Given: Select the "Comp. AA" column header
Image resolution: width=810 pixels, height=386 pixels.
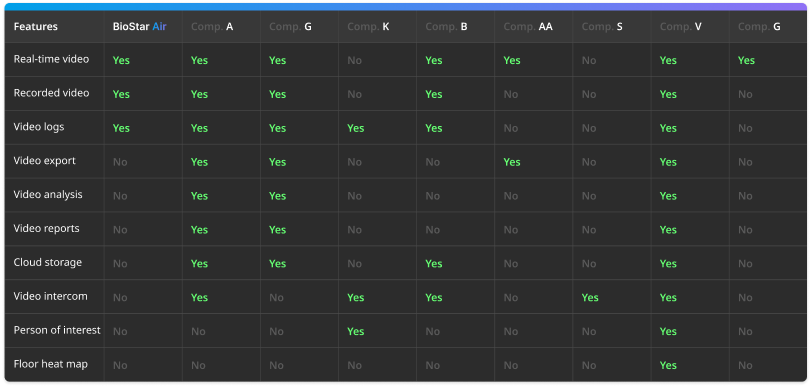Looking at the screenshot, I should coord(528,26).
